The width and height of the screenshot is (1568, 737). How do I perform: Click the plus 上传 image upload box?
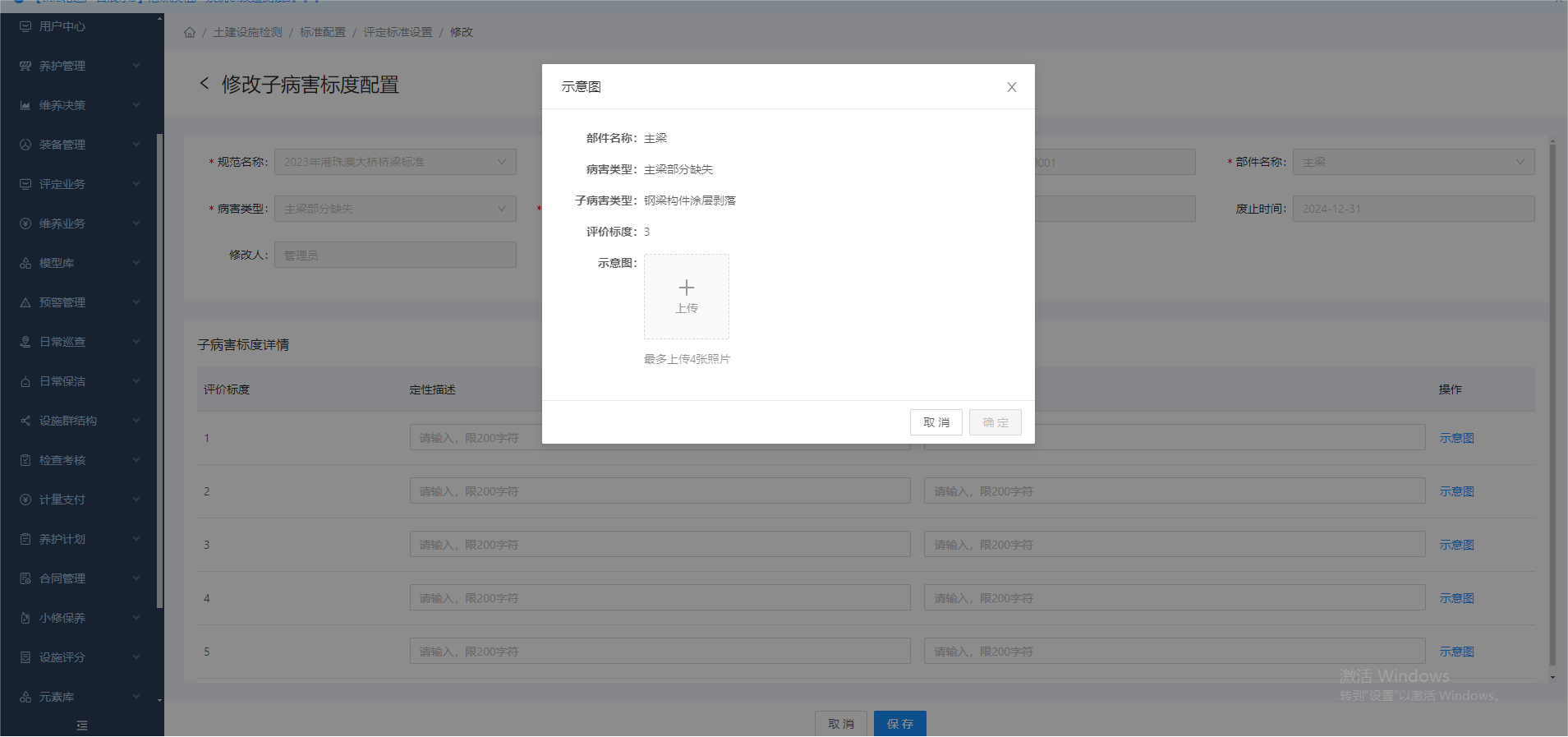(x=687, y=297)
